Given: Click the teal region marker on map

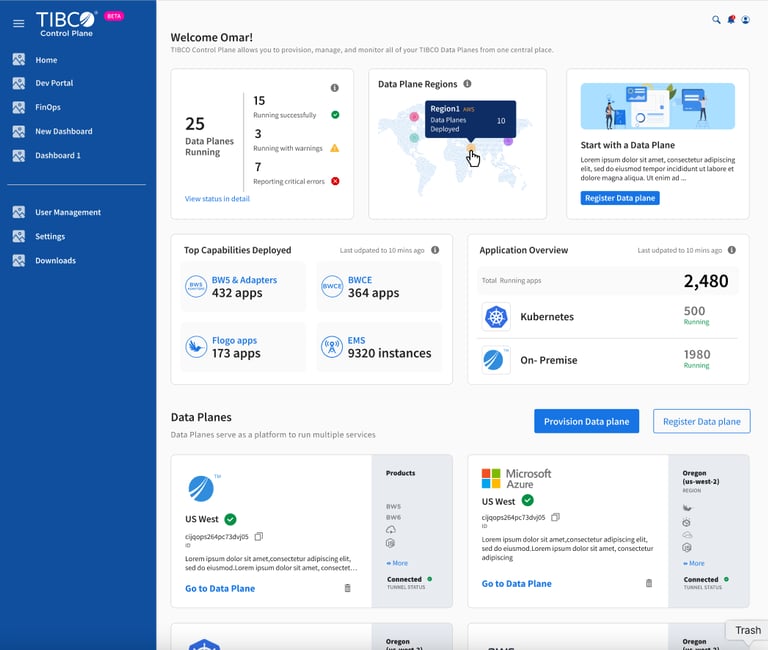Looking at the screenshot, I should 414,138.
